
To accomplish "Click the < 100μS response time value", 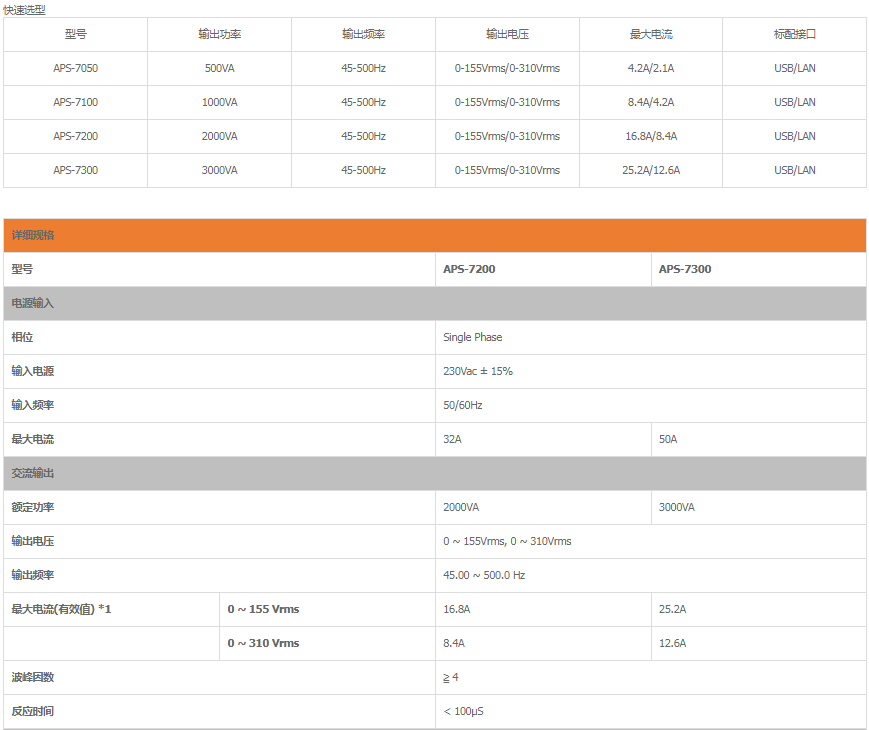I will pos(463,711).
